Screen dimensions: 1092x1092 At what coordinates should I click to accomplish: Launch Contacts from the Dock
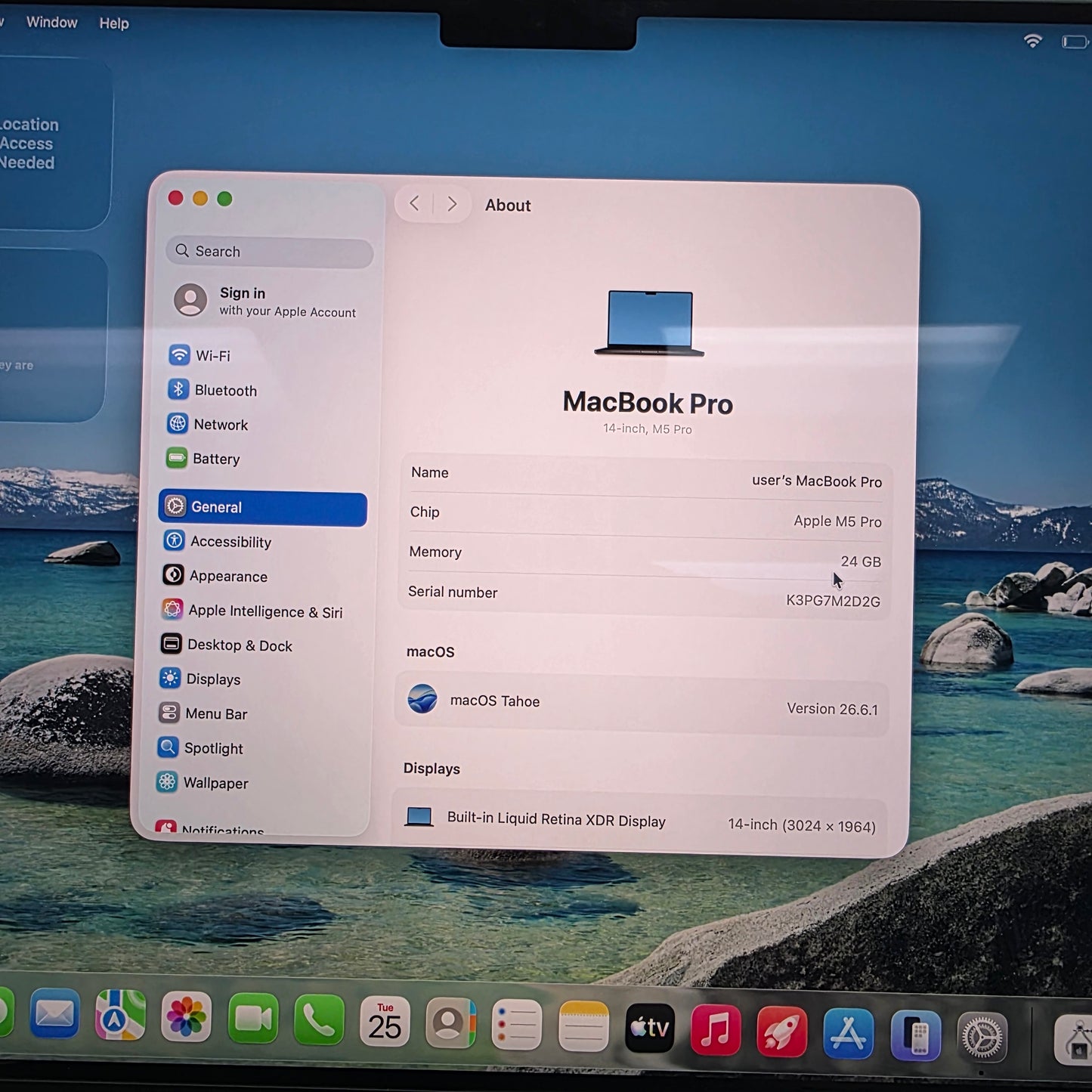[450, 1025]
